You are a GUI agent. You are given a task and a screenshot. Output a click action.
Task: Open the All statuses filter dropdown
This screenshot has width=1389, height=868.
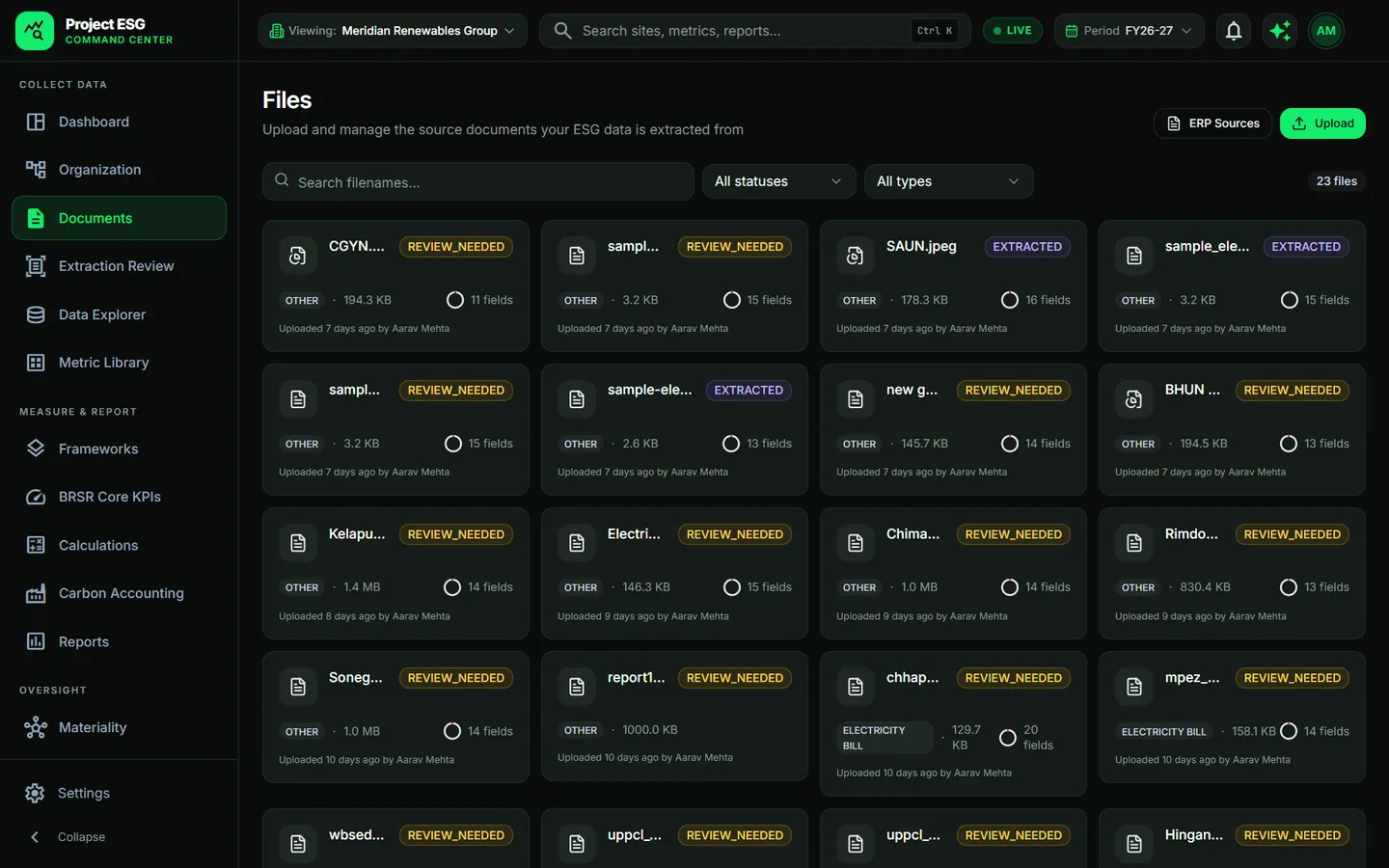pos(778,181)
